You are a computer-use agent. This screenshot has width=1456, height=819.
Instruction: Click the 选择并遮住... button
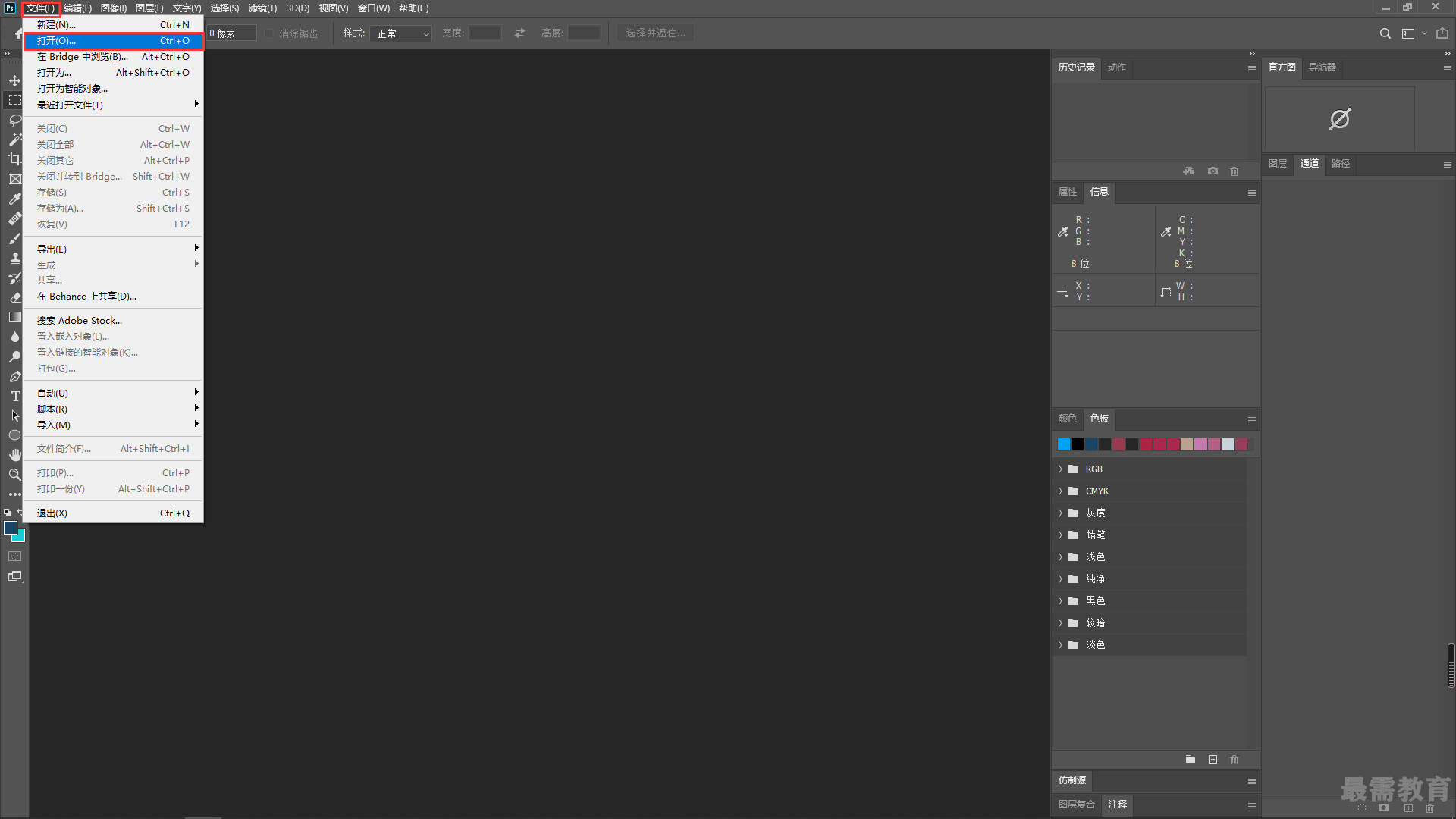click(655, 33)
